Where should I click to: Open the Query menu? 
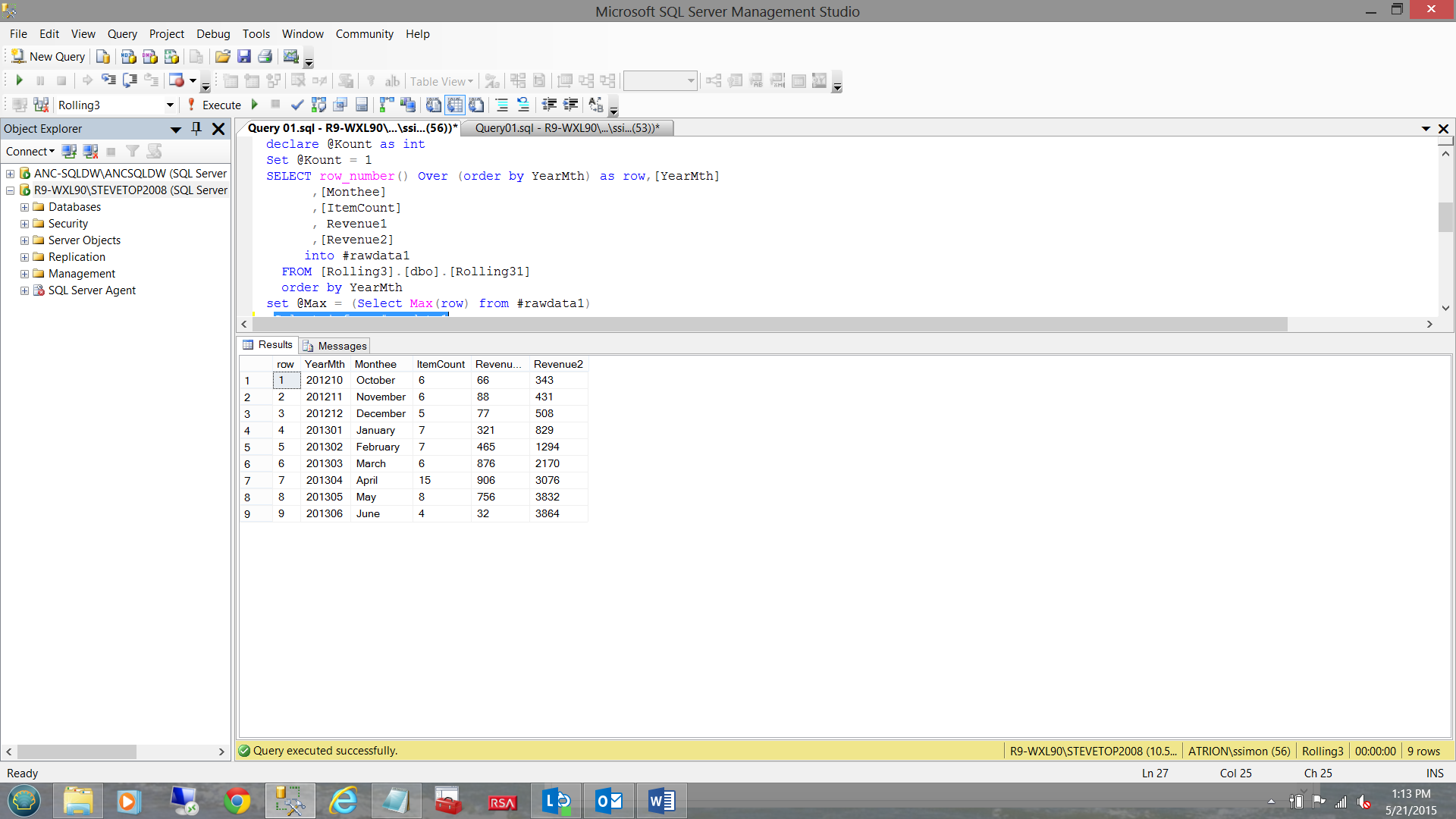(x=121, y=34)
